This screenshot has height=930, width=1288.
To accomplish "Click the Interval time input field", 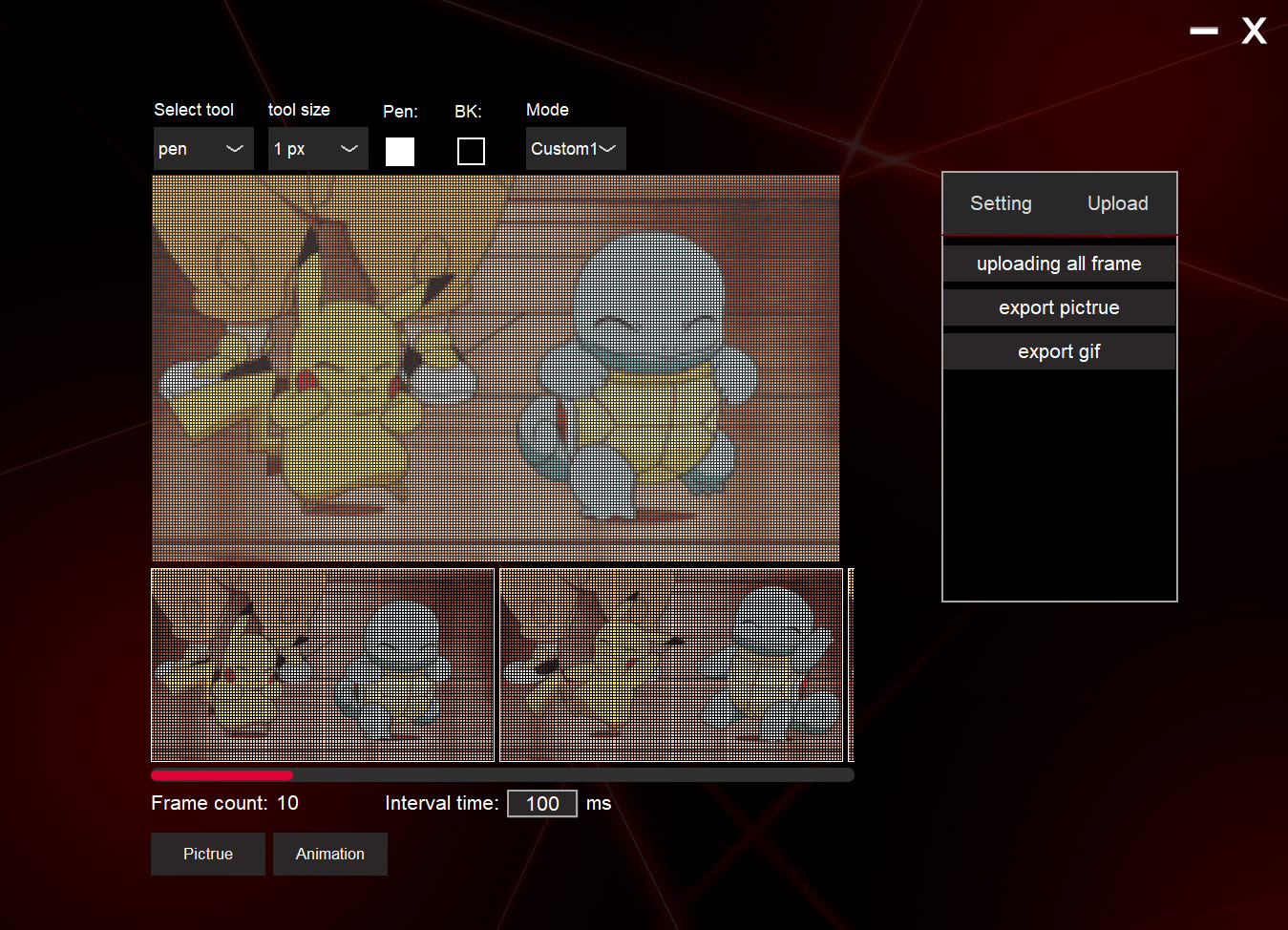I will pyautogui.click(x=542, y=804).
